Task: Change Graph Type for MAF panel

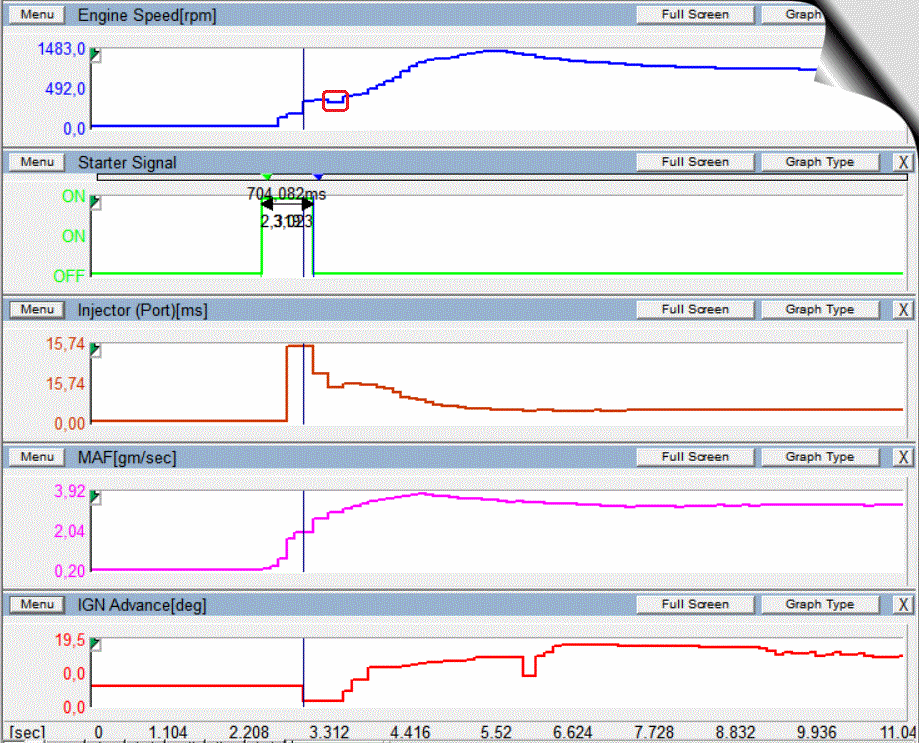Action: (818, 457)
